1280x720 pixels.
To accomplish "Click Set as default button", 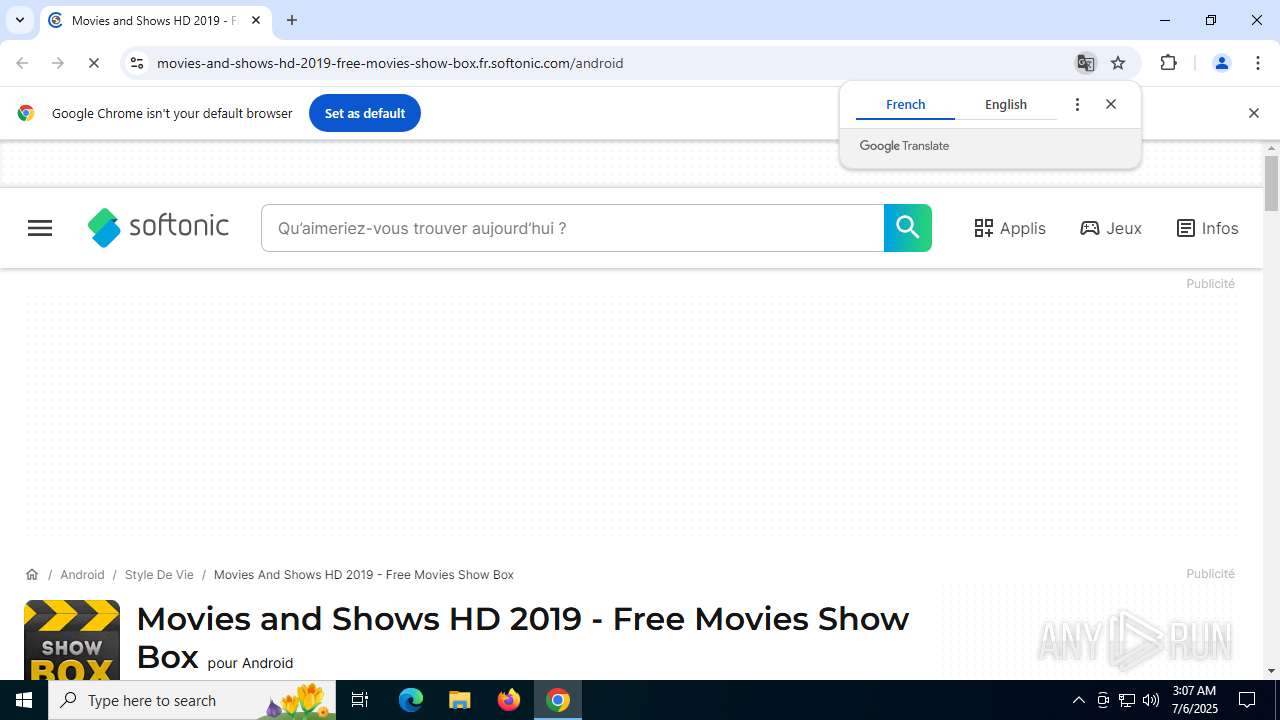I will pyautogui.click(x=365, y=113).
